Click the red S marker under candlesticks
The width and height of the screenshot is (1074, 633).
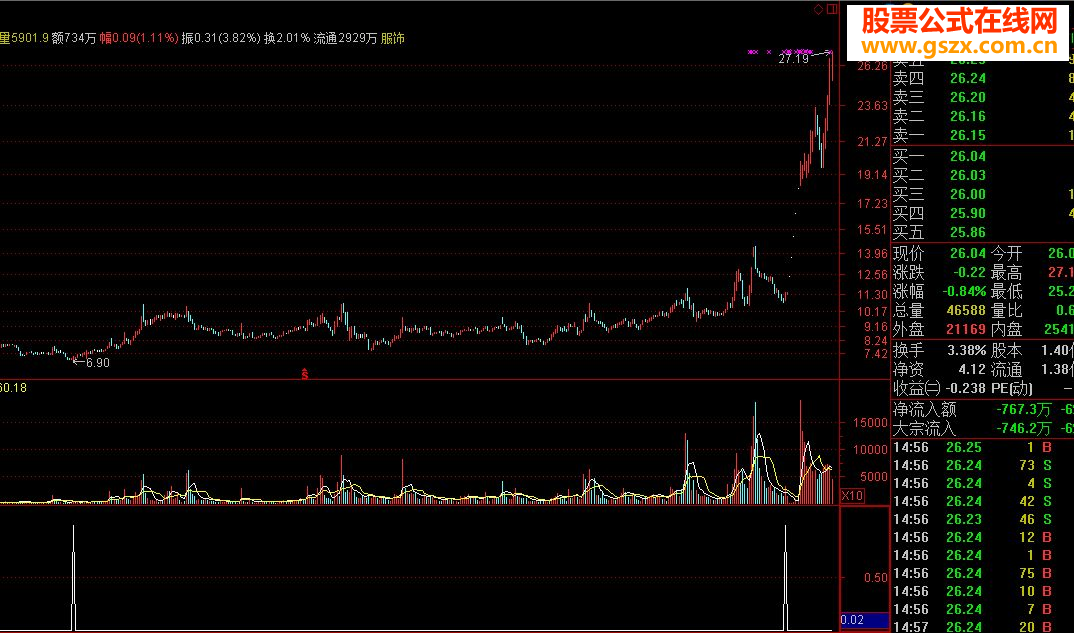tap(305, 375)
